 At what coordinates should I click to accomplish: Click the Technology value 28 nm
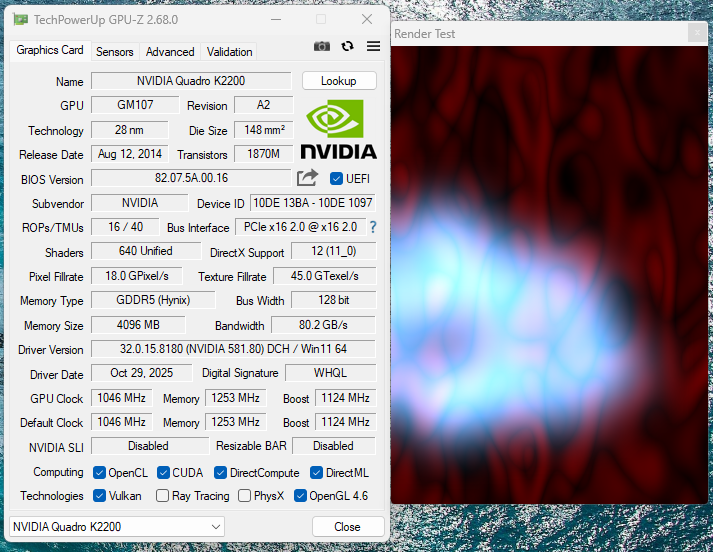coord(129,130)
